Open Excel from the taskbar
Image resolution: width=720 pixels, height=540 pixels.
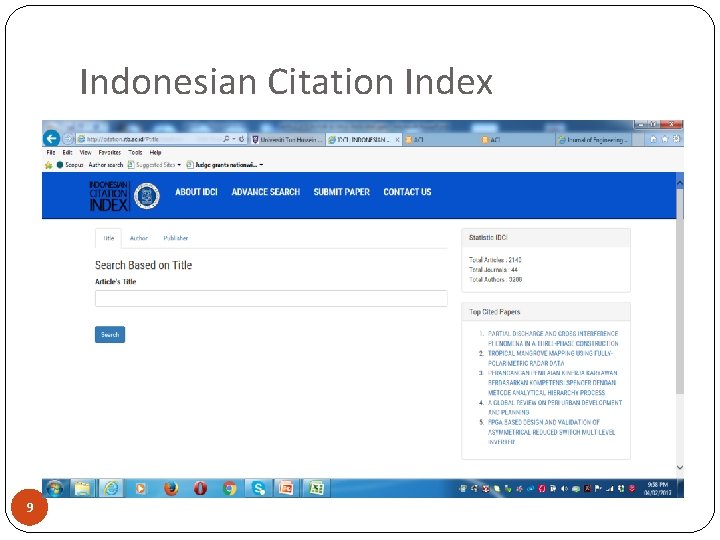click(316, 488)
